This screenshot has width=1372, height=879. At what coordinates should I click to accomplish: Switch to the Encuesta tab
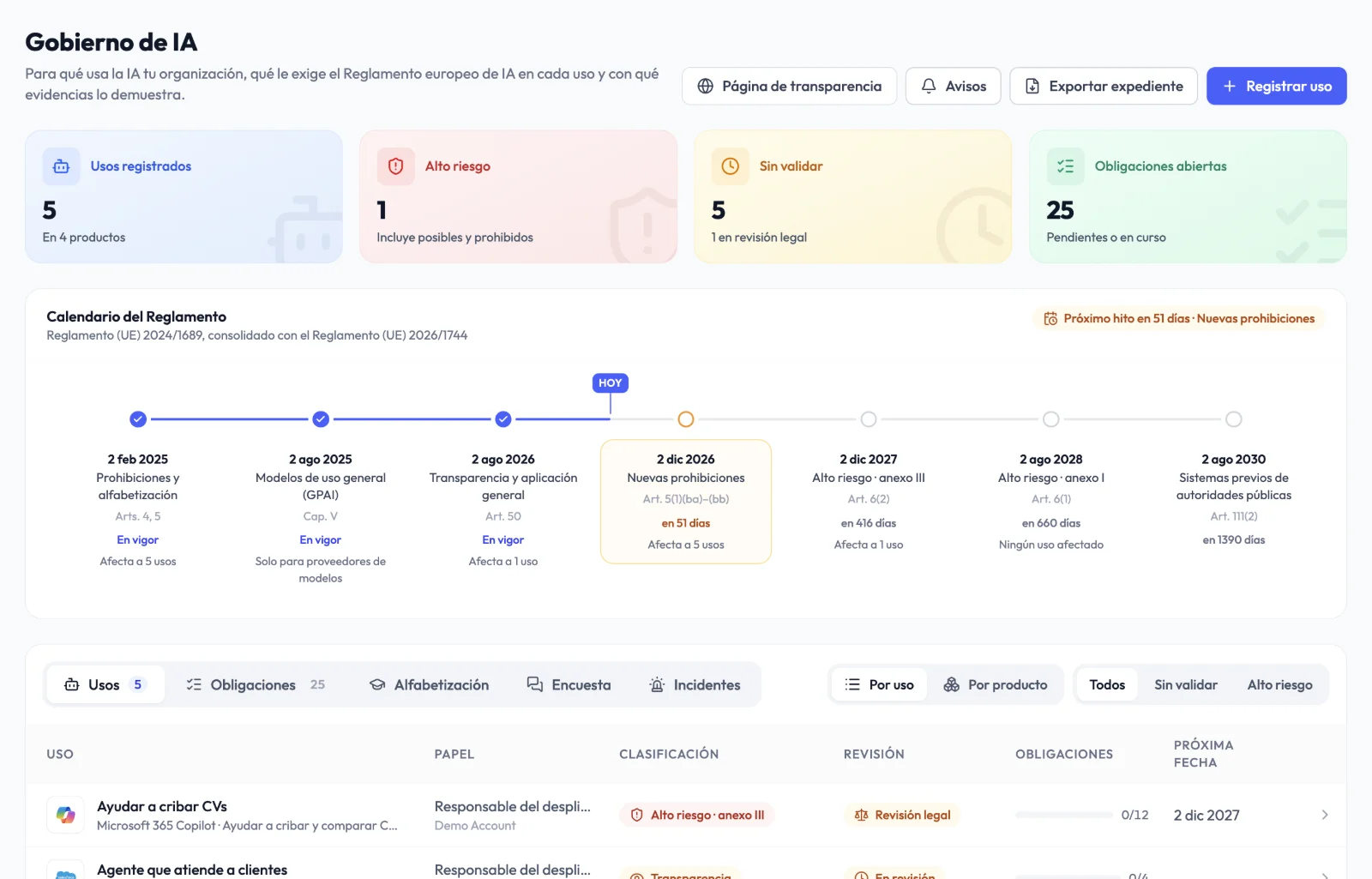click(569, 684)
